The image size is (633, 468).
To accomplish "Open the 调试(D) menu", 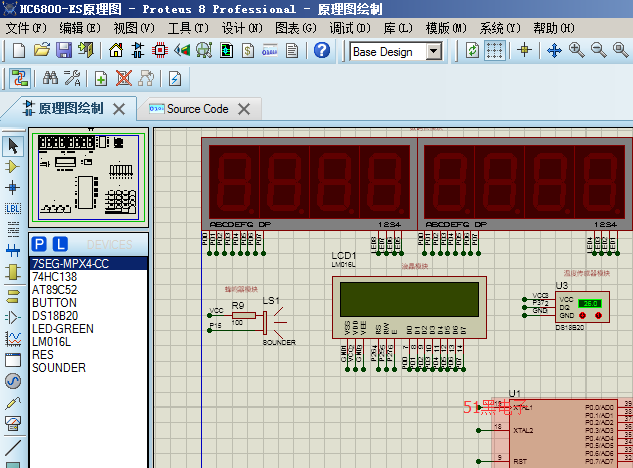I will (350, 28).
